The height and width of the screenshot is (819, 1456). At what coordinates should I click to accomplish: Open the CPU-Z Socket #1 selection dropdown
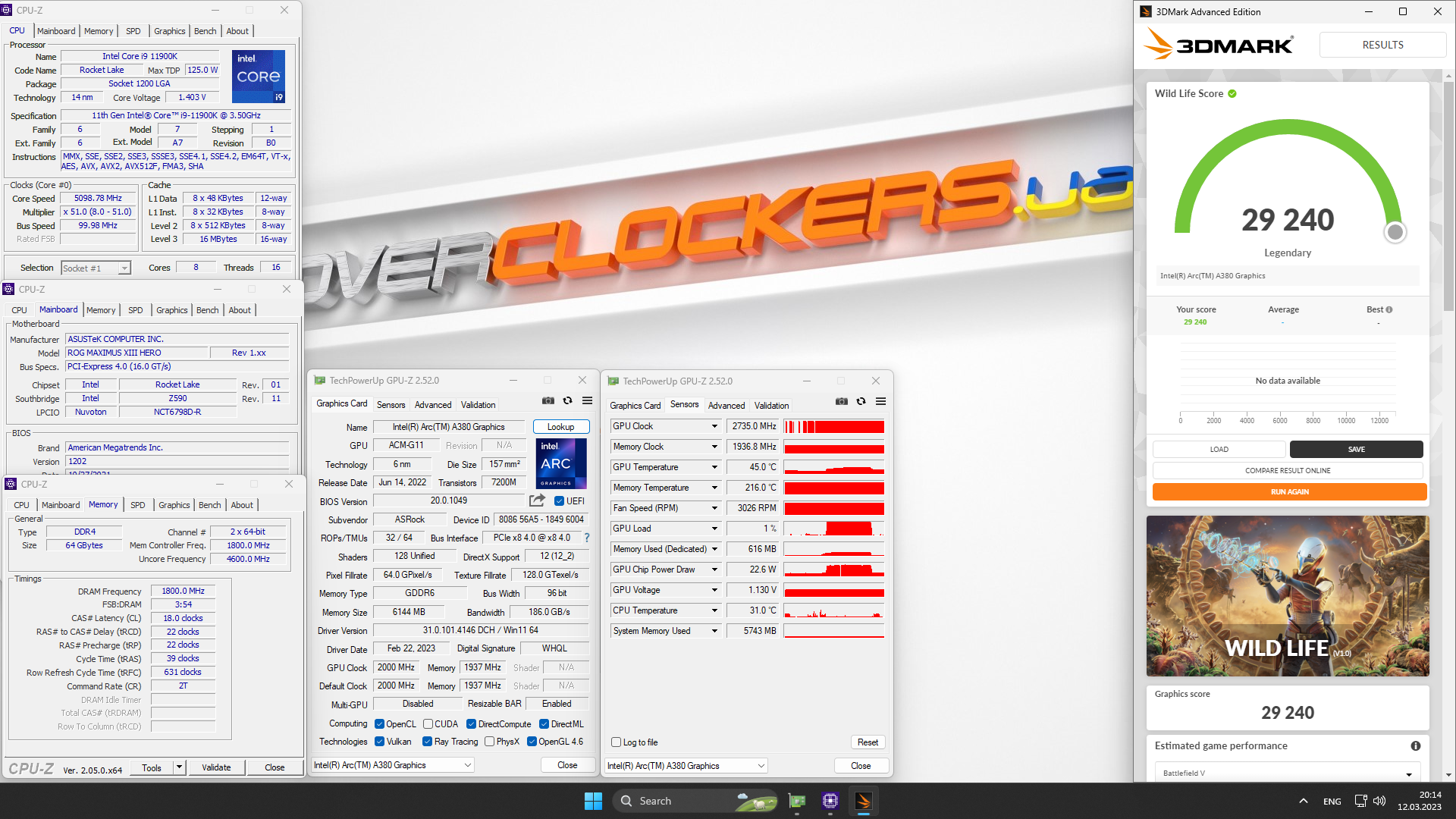(96, 268)
